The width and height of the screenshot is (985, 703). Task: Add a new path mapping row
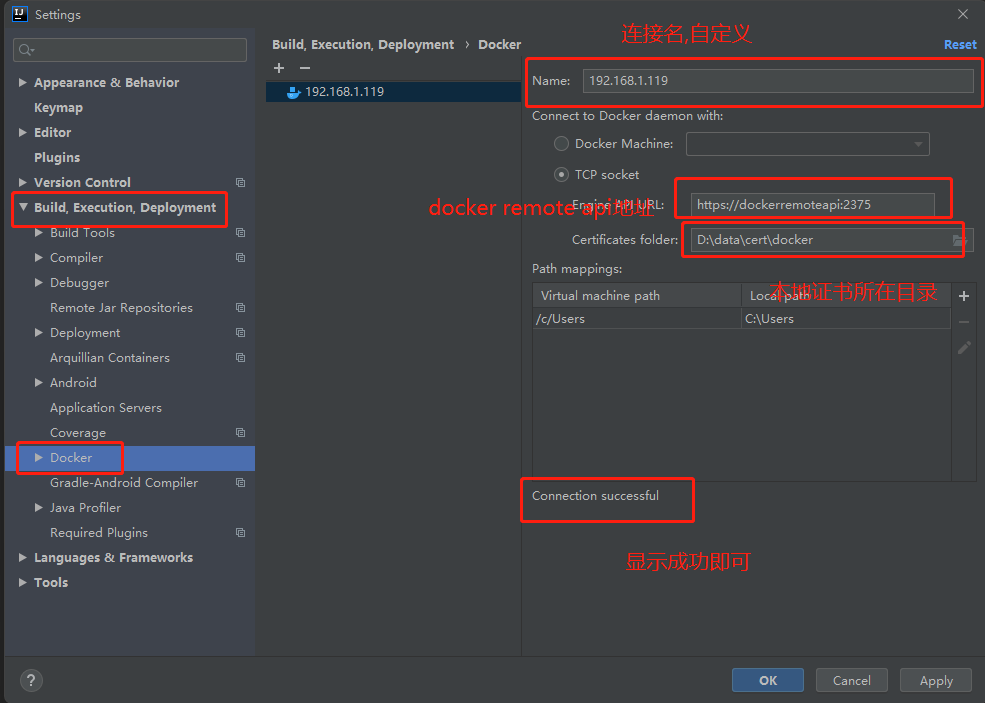(964, 296)
